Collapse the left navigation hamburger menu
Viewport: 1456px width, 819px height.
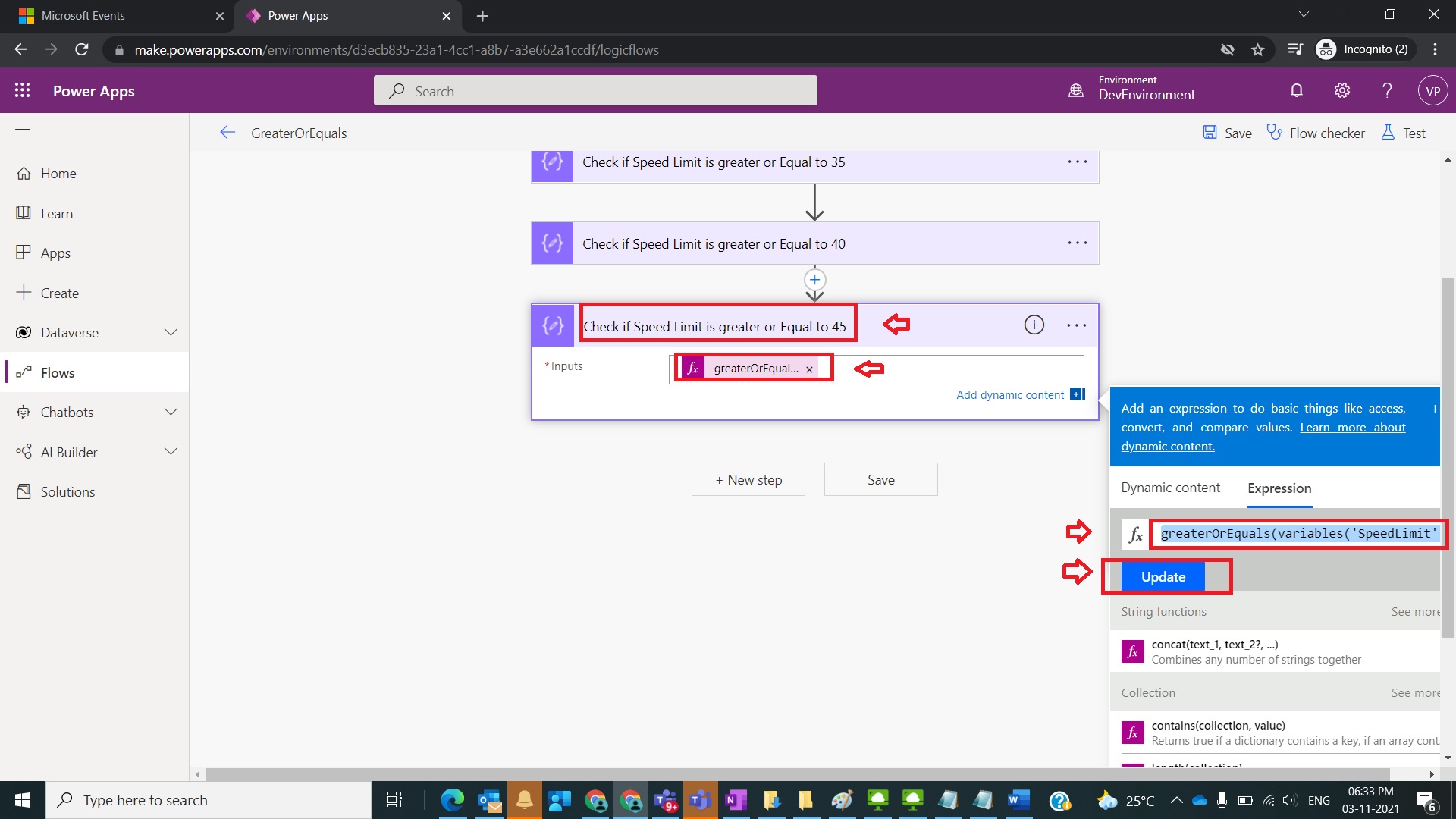[23, 133]
